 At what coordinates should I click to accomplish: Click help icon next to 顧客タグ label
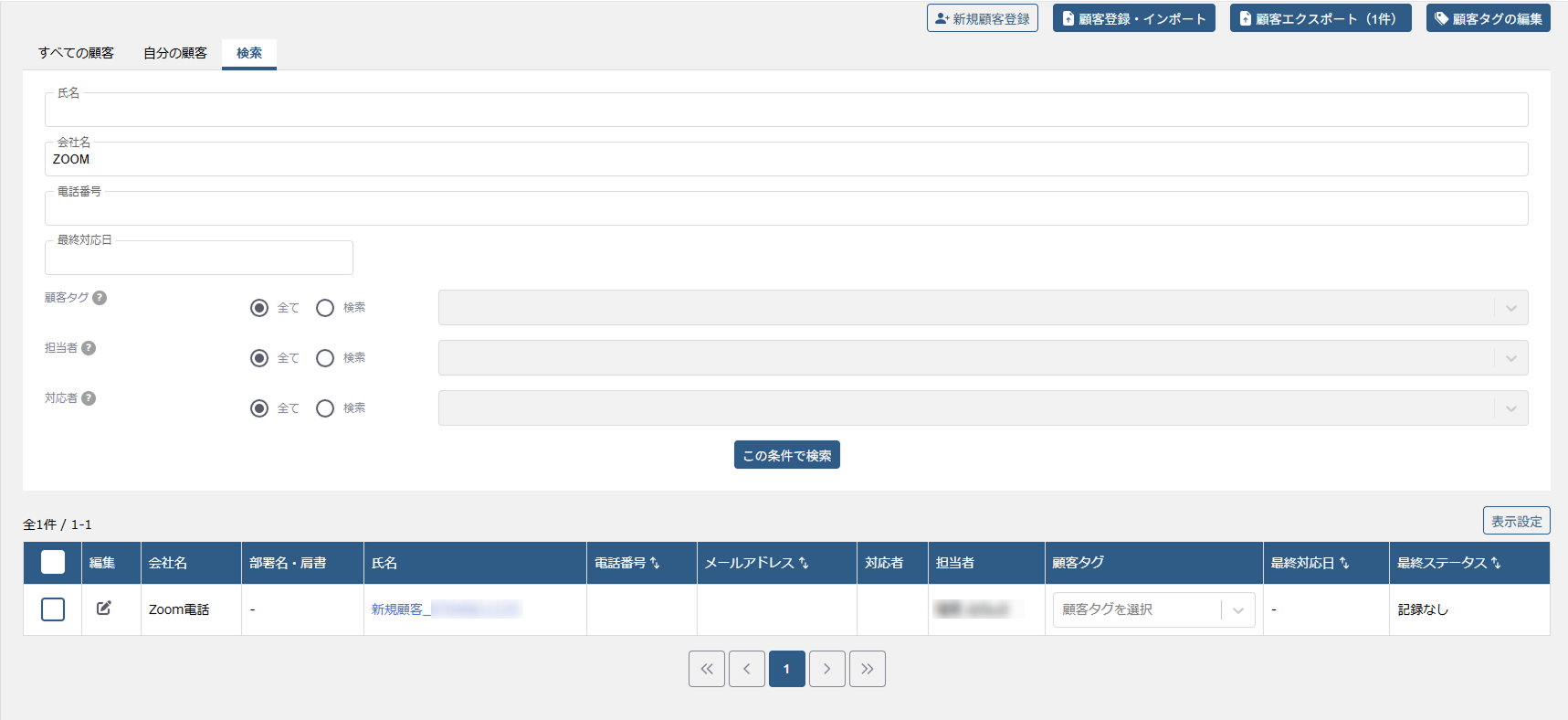pyautogui.click(x=100, y=298)
